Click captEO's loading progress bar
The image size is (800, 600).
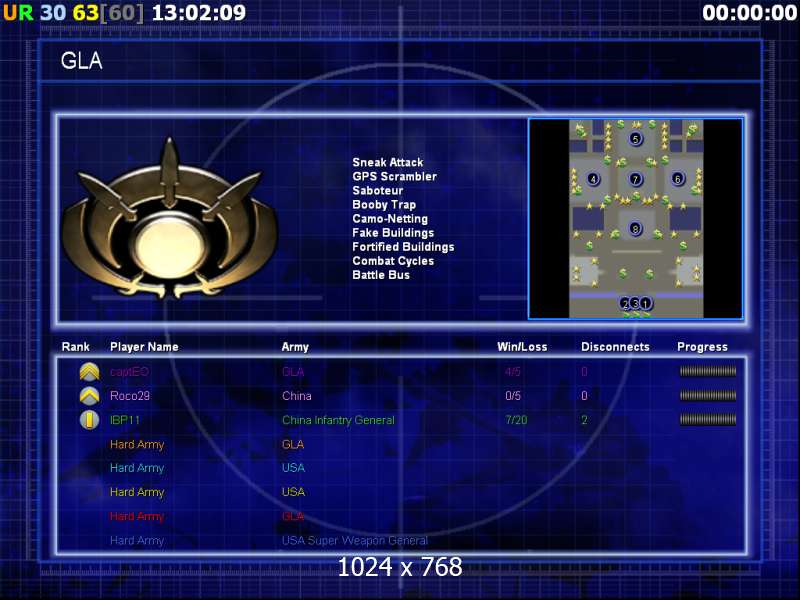tap(708, 371)
